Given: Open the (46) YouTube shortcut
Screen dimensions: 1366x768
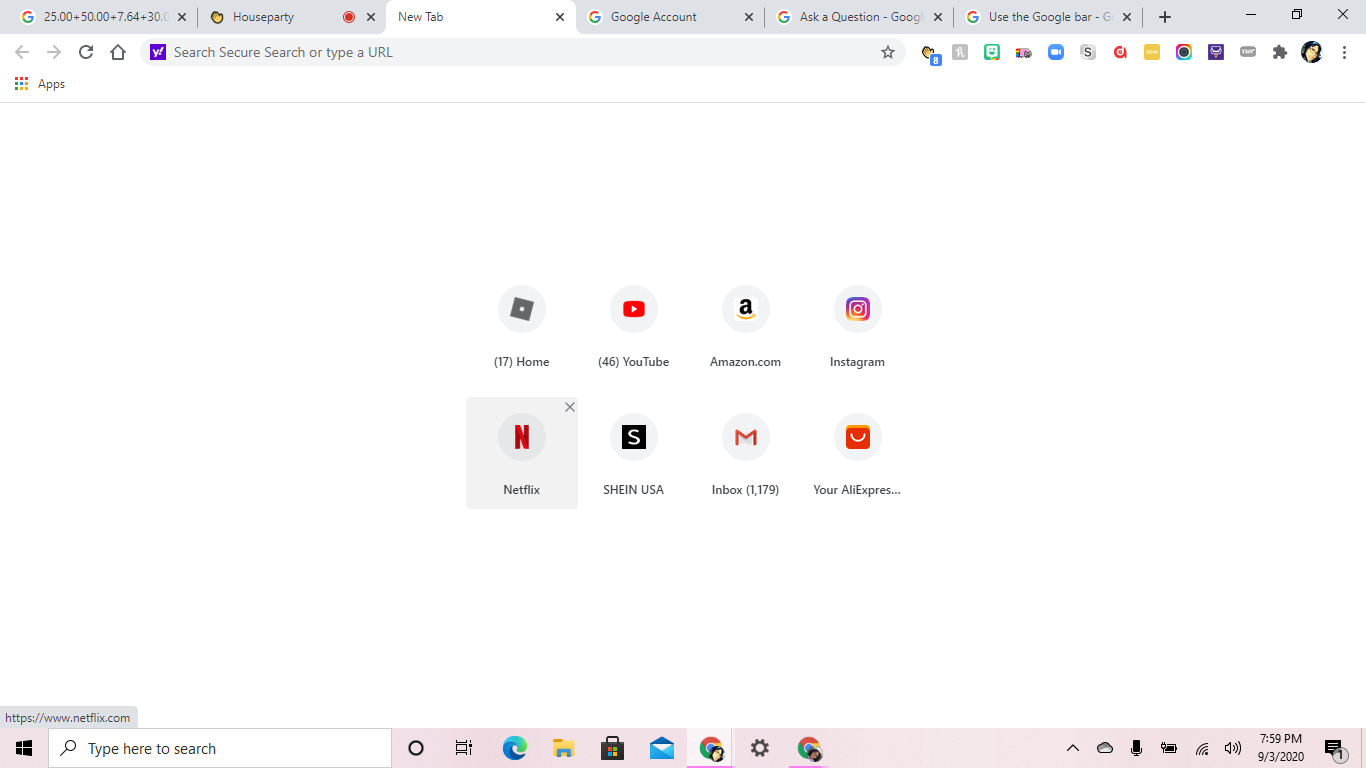Looking at the screenshot, I should [634, 327].
